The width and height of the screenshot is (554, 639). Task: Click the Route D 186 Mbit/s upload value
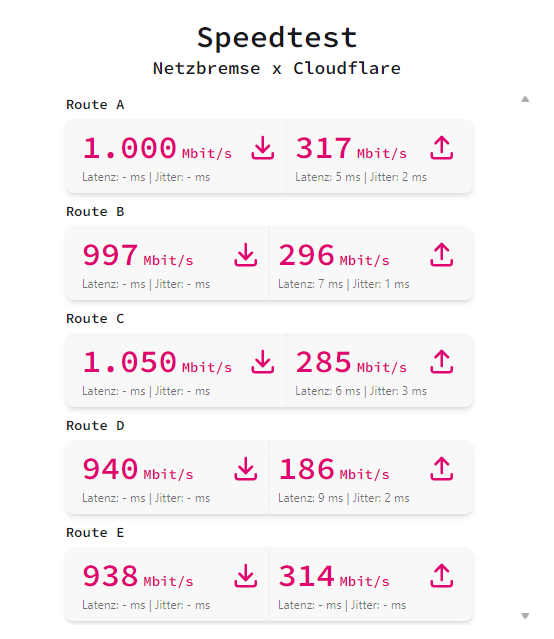pyautogui.click(x=334, y=469)
